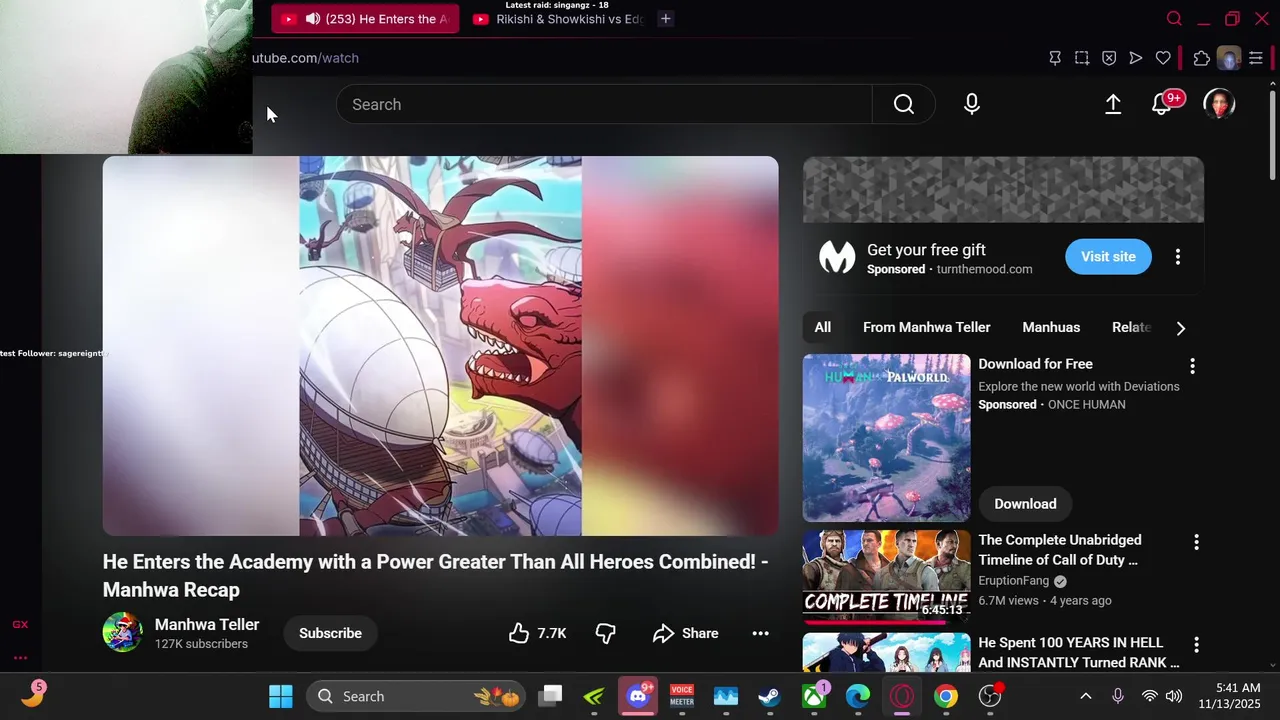Open the taskbar volume speaker icon
This screenshot has height=720, width=1280.
click(1174, 696)
